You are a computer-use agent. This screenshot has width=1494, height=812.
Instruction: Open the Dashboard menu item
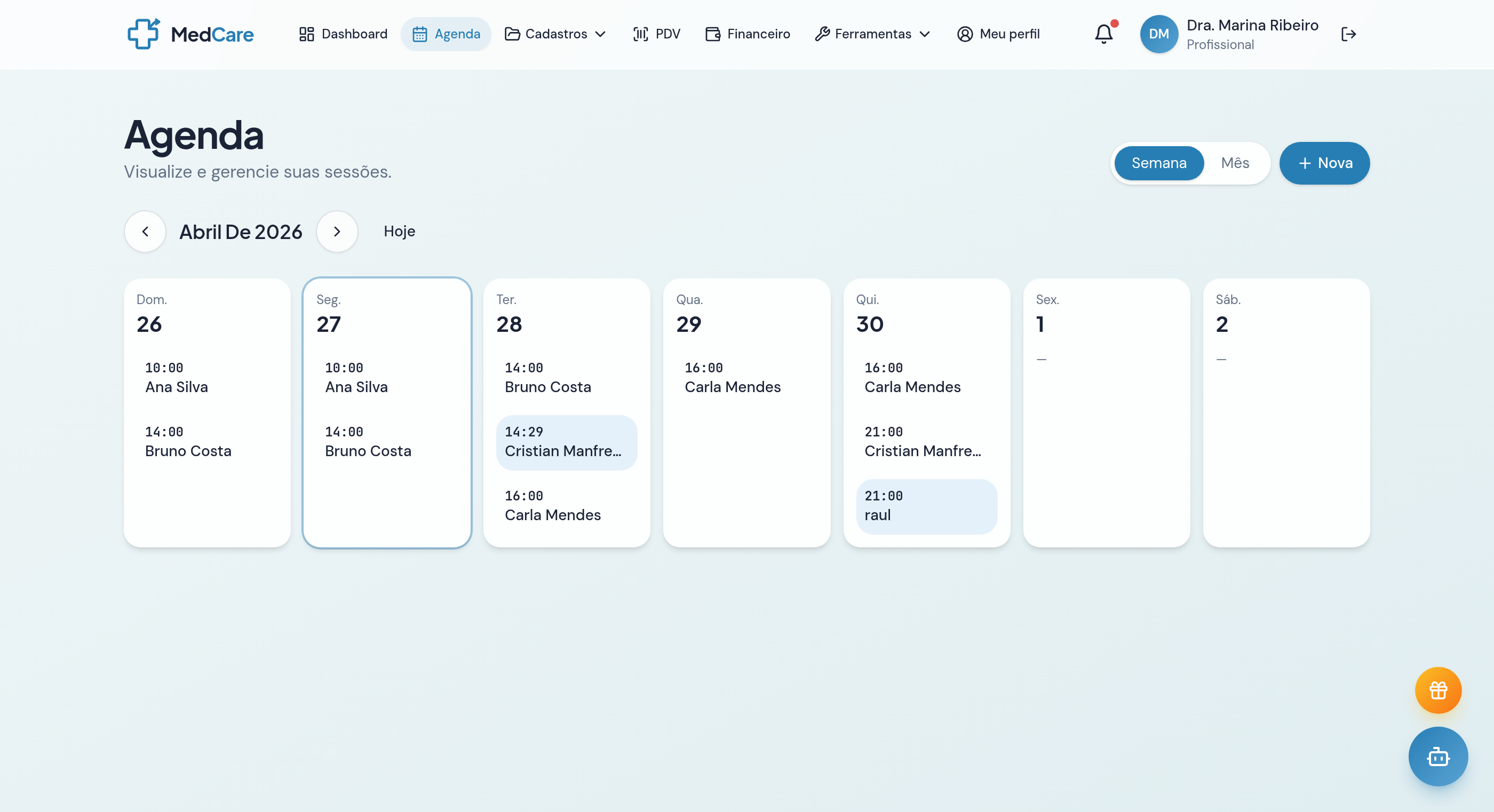(x=343, y=34)
